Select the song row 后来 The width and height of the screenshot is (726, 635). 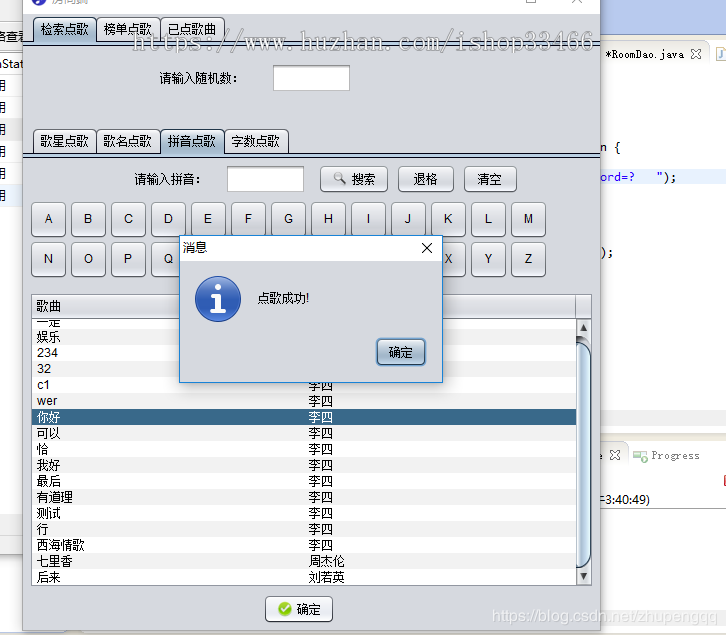304,577
